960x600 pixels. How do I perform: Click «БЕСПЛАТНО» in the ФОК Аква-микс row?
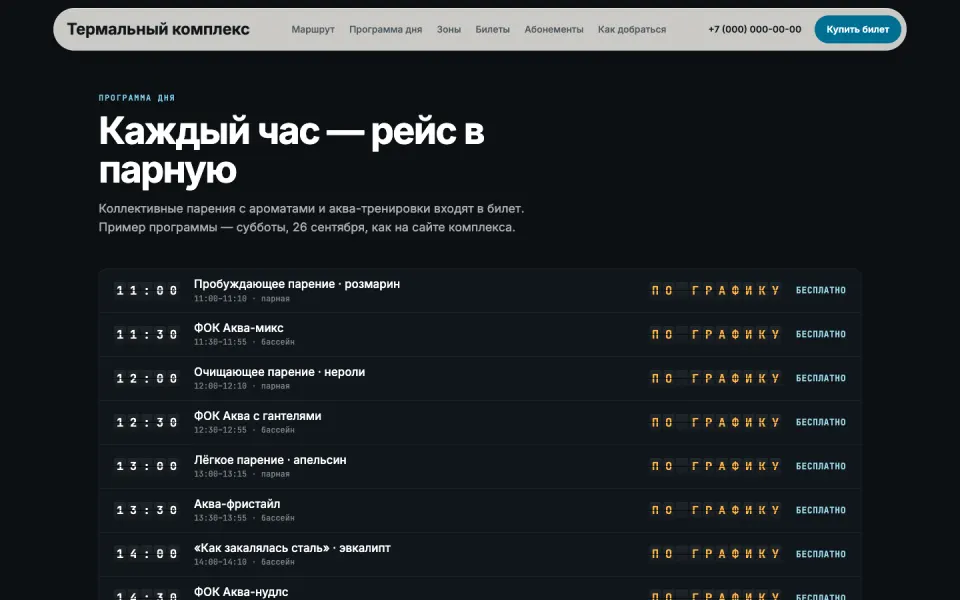pos(821,334)
